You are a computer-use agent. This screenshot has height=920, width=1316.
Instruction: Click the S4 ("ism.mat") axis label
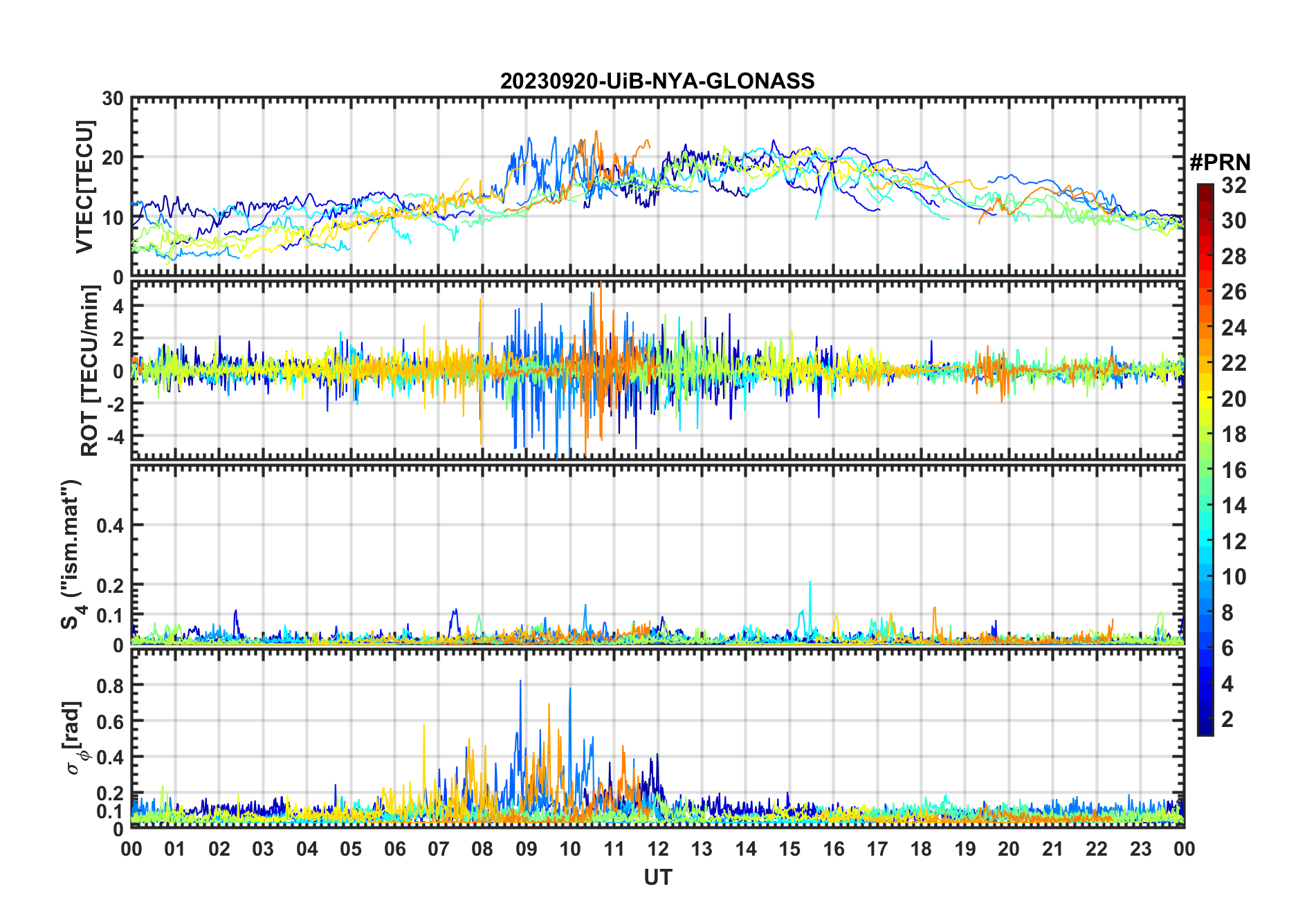73,555
